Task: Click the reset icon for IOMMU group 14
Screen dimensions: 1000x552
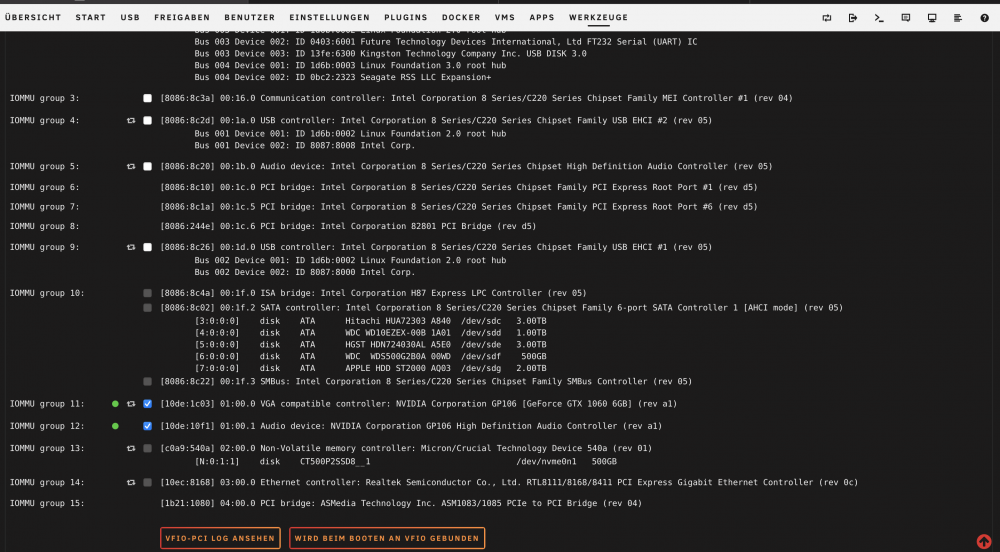Action: [131, 483]
